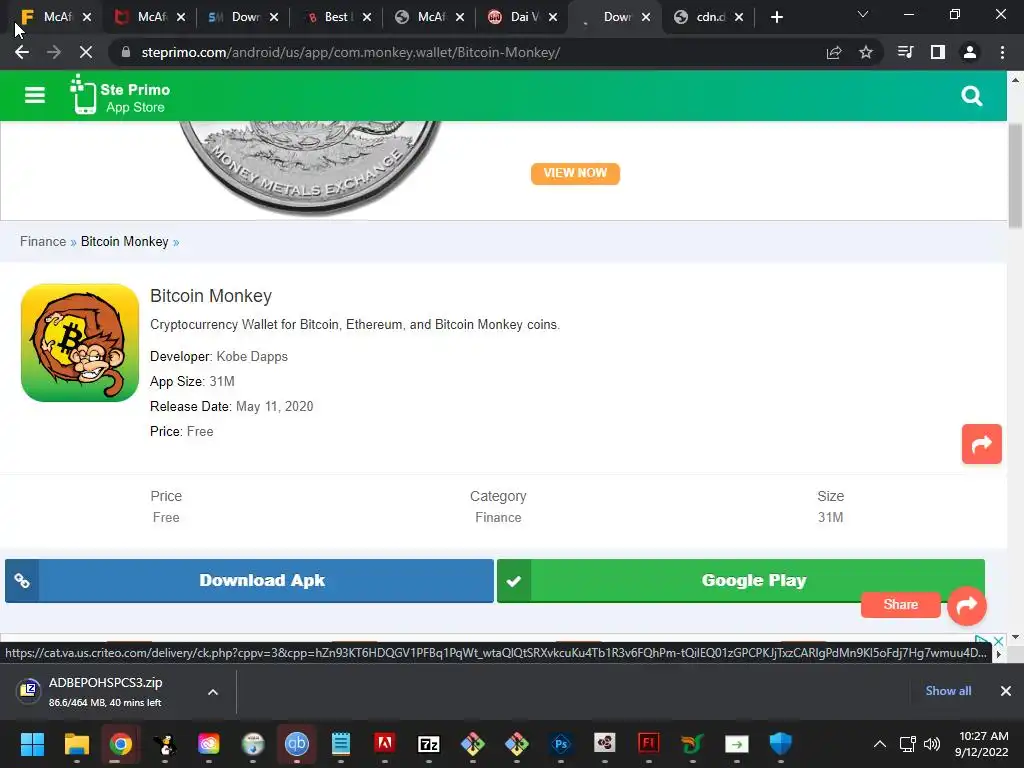
Task: Launch 7-Zip from the taskbar
Action: (x=429, y=744)
